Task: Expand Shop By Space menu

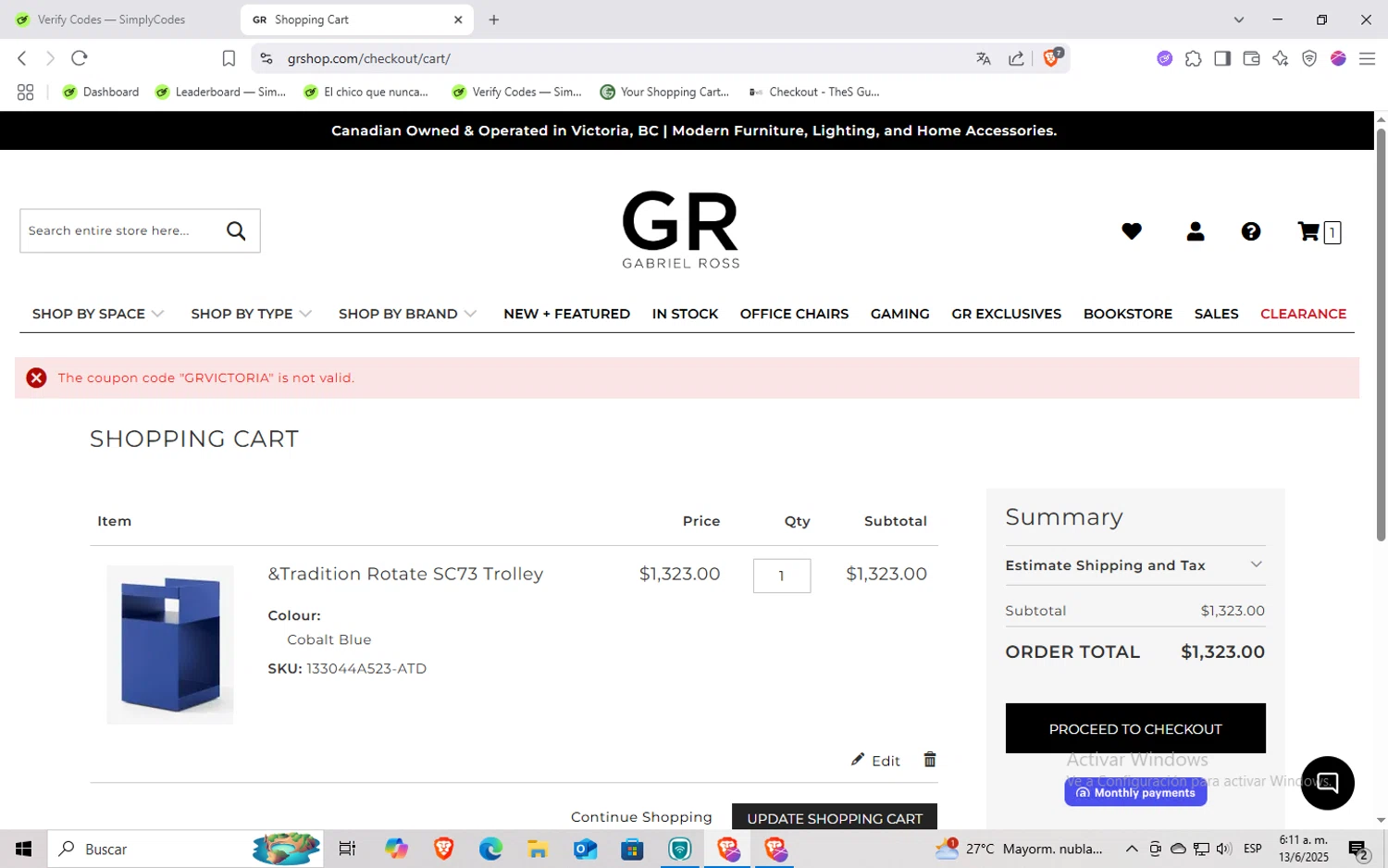Action: tap(98, 314)
